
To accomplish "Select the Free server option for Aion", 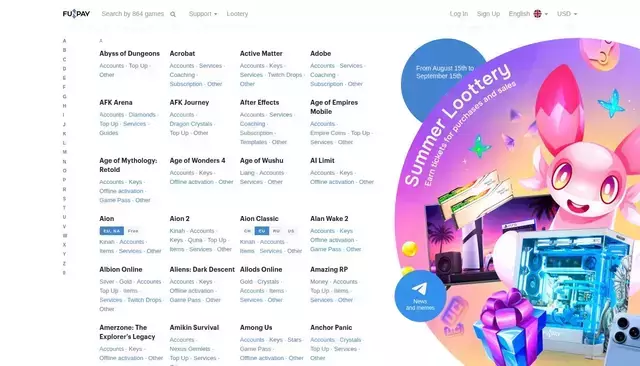I will (x=133, y=231).
